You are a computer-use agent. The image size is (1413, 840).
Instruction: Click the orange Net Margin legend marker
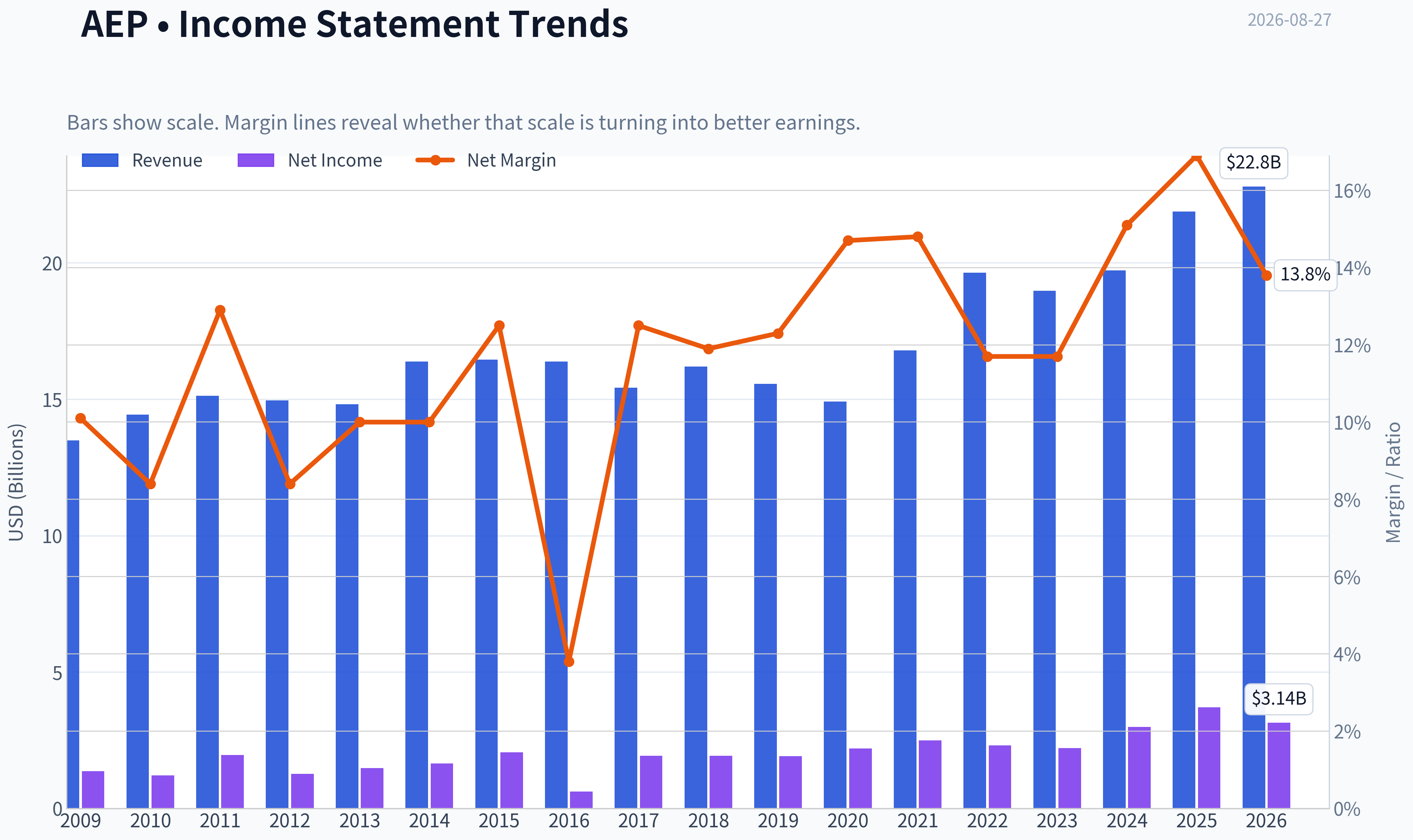coord(435,160)
